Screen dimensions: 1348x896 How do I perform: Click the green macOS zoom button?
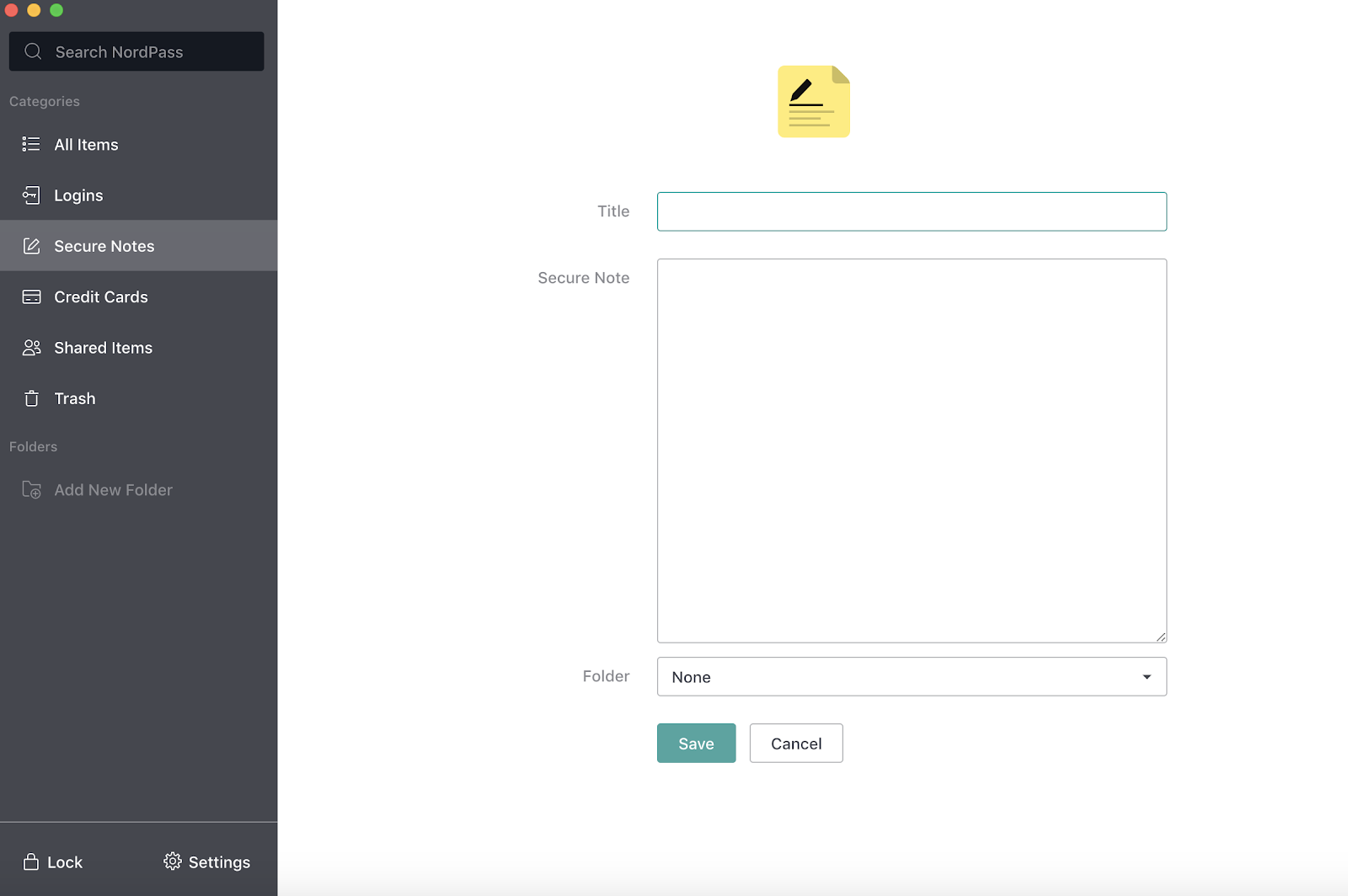(x=56, y=10)
